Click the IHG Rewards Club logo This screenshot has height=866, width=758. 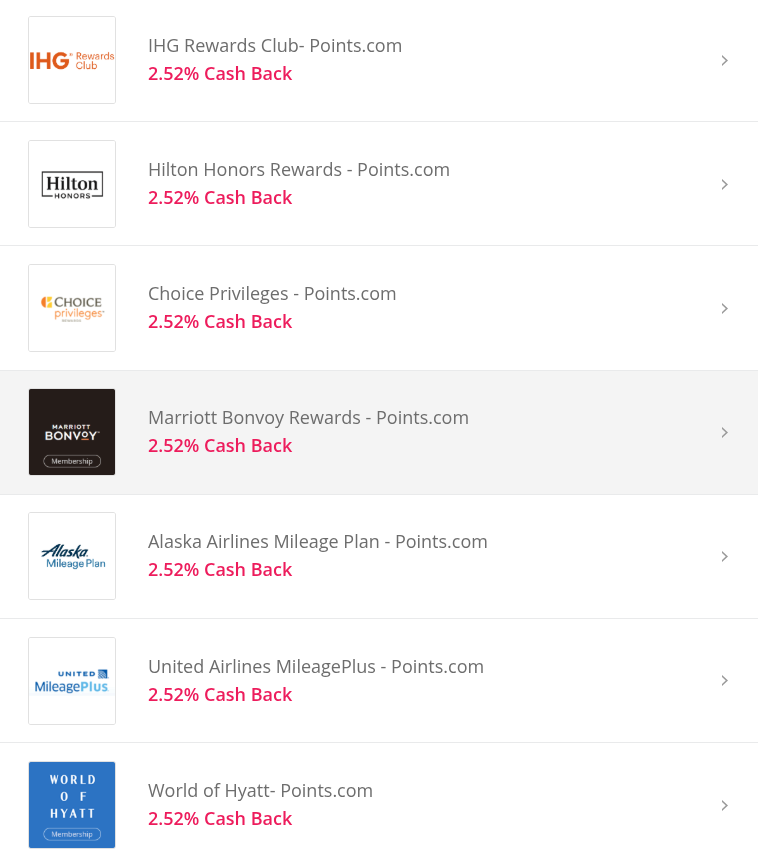(72, 60)
